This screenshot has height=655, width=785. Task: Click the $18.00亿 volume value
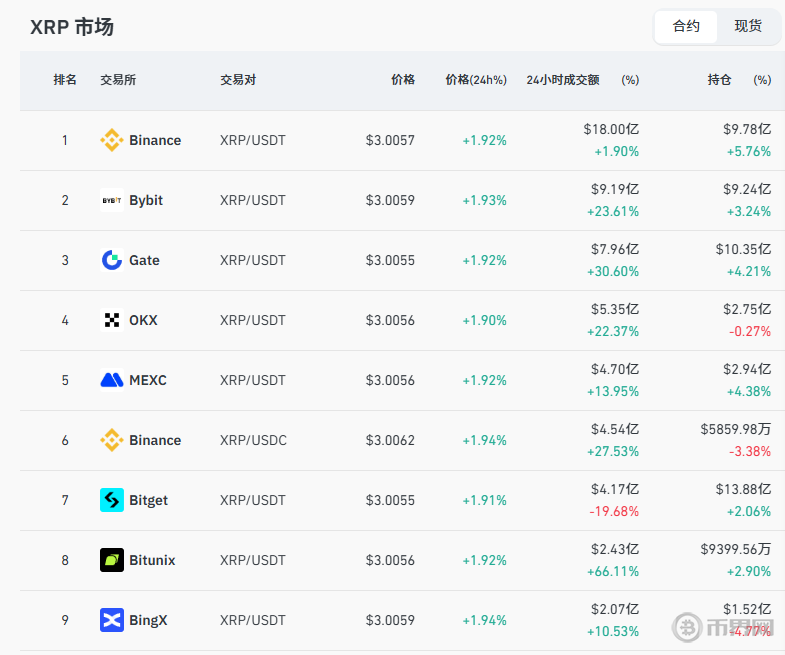611,129
